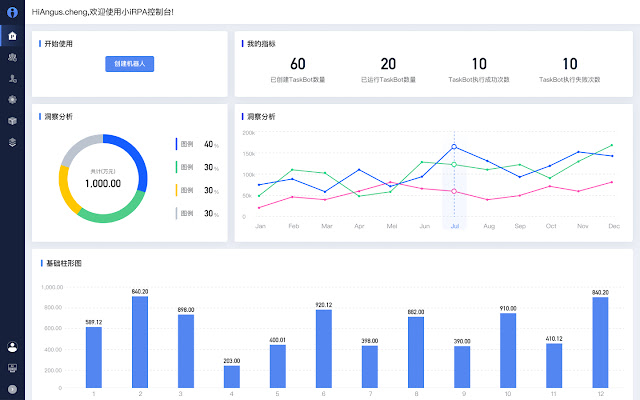
Task: Click the blue line's highlighted Jul data point
Action: pos(454,147)
